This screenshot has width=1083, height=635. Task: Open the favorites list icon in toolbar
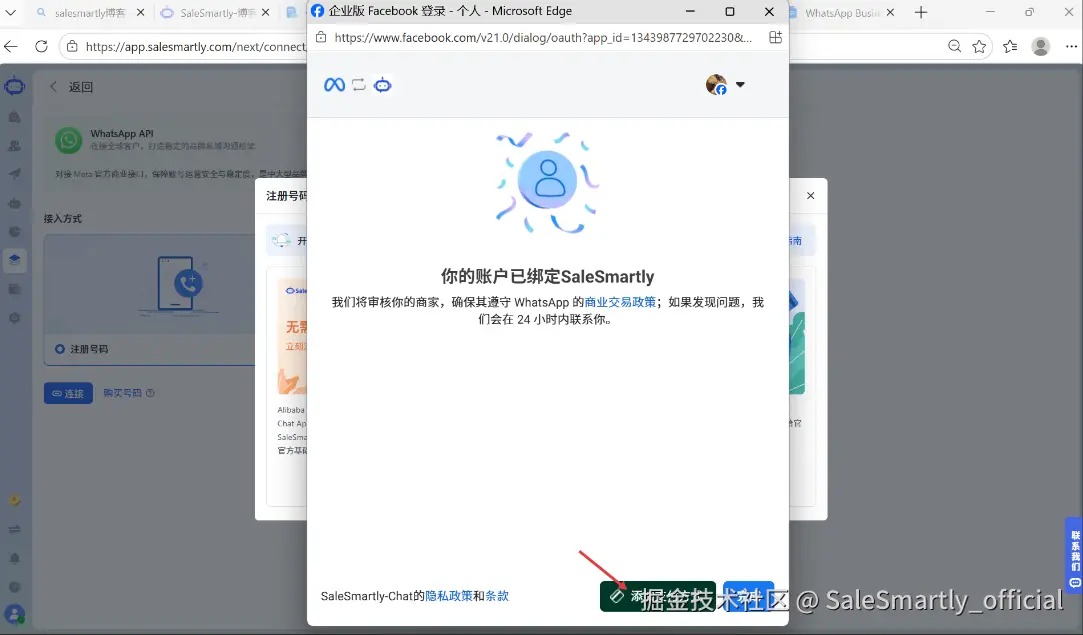[x=1010, y=46]
